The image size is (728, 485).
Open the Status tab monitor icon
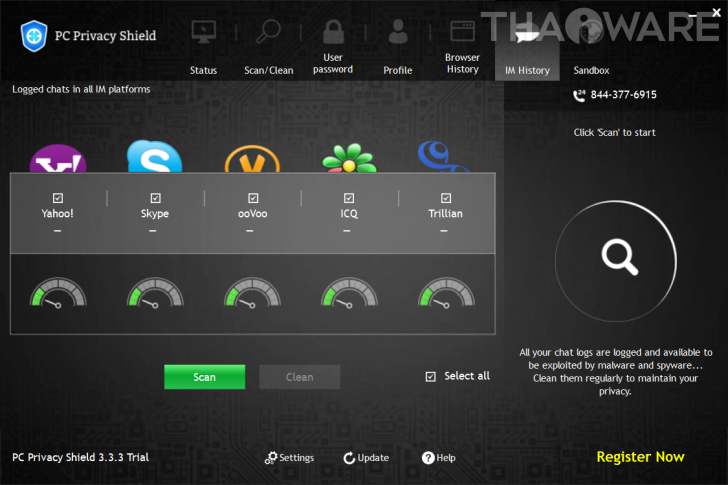pyautogui.click(x=203, y=32)
